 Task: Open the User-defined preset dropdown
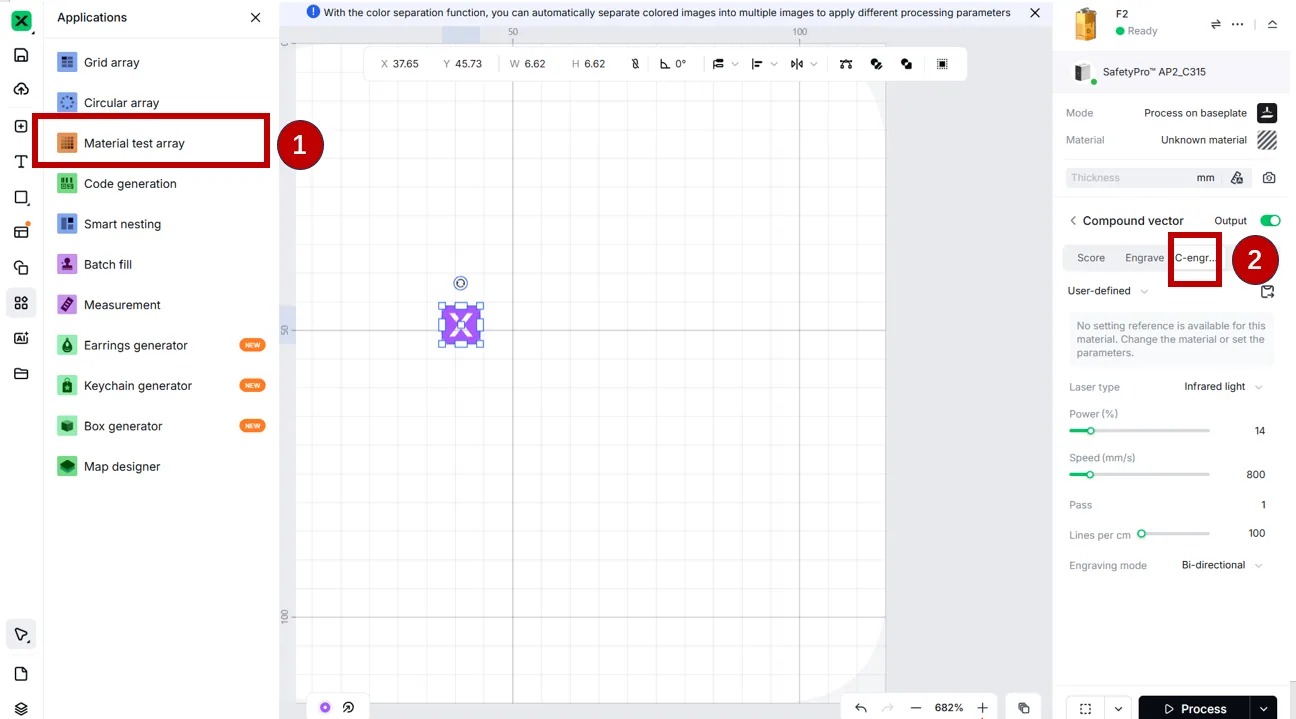click(1108, 291)
